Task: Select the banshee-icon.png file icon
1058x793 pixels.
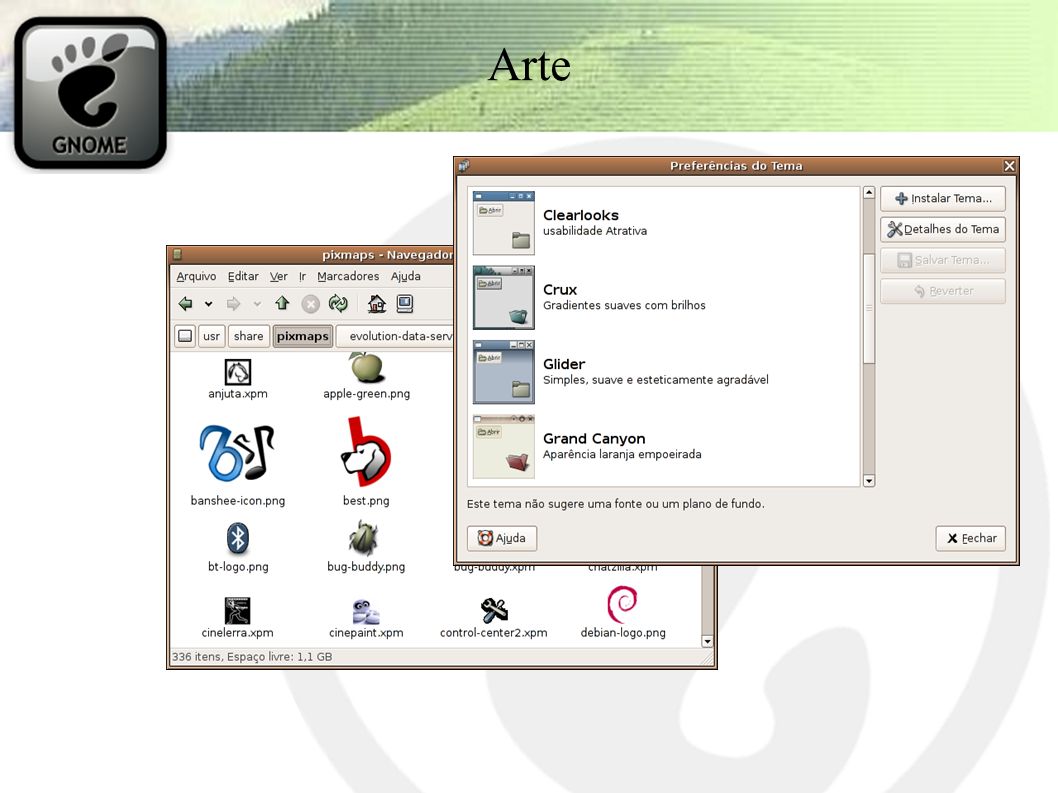Action: click(237, 453)
